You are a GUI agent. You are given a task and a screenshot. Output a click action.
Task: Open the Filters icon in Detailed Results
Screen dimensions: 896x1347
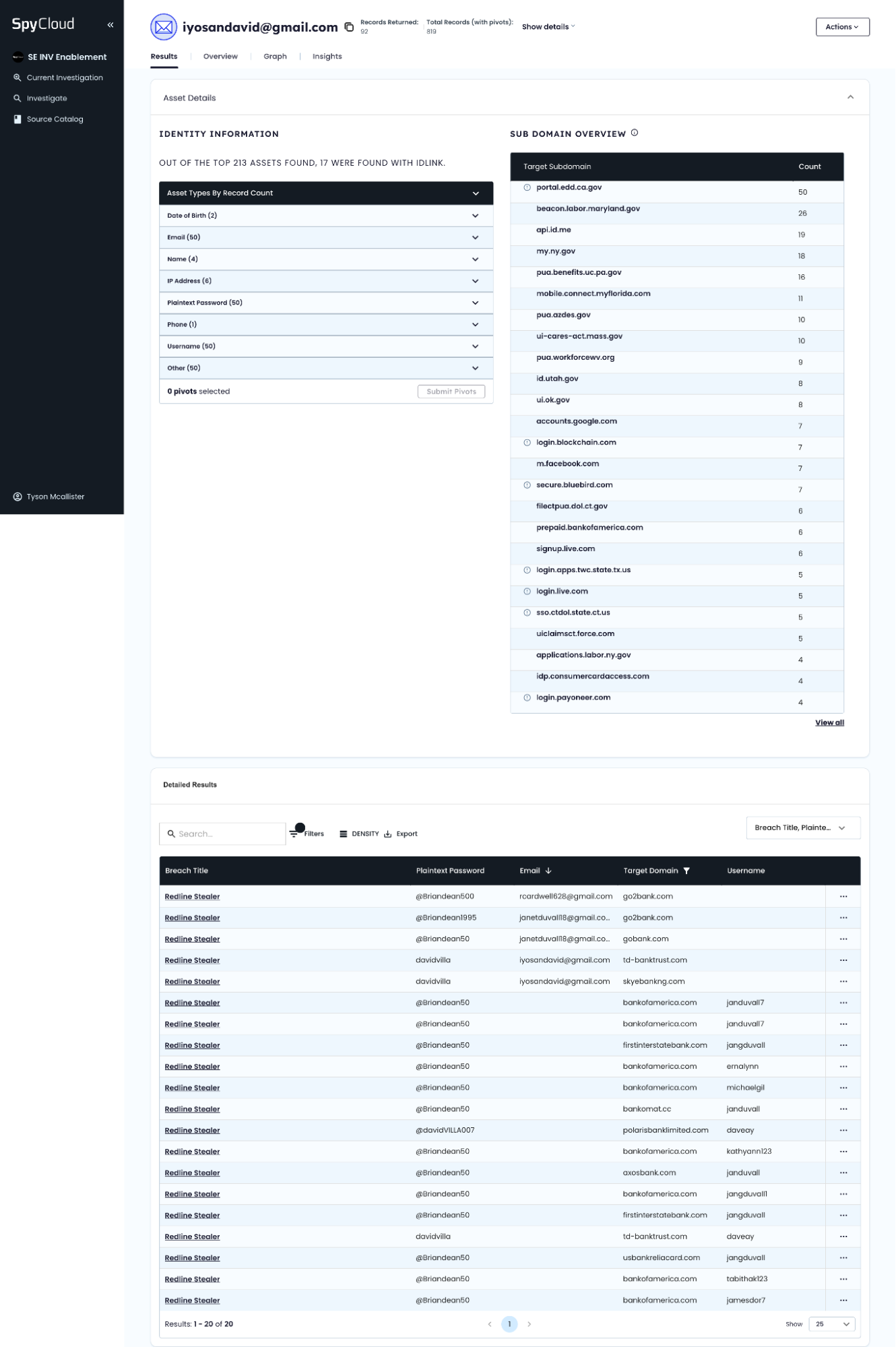294,834
